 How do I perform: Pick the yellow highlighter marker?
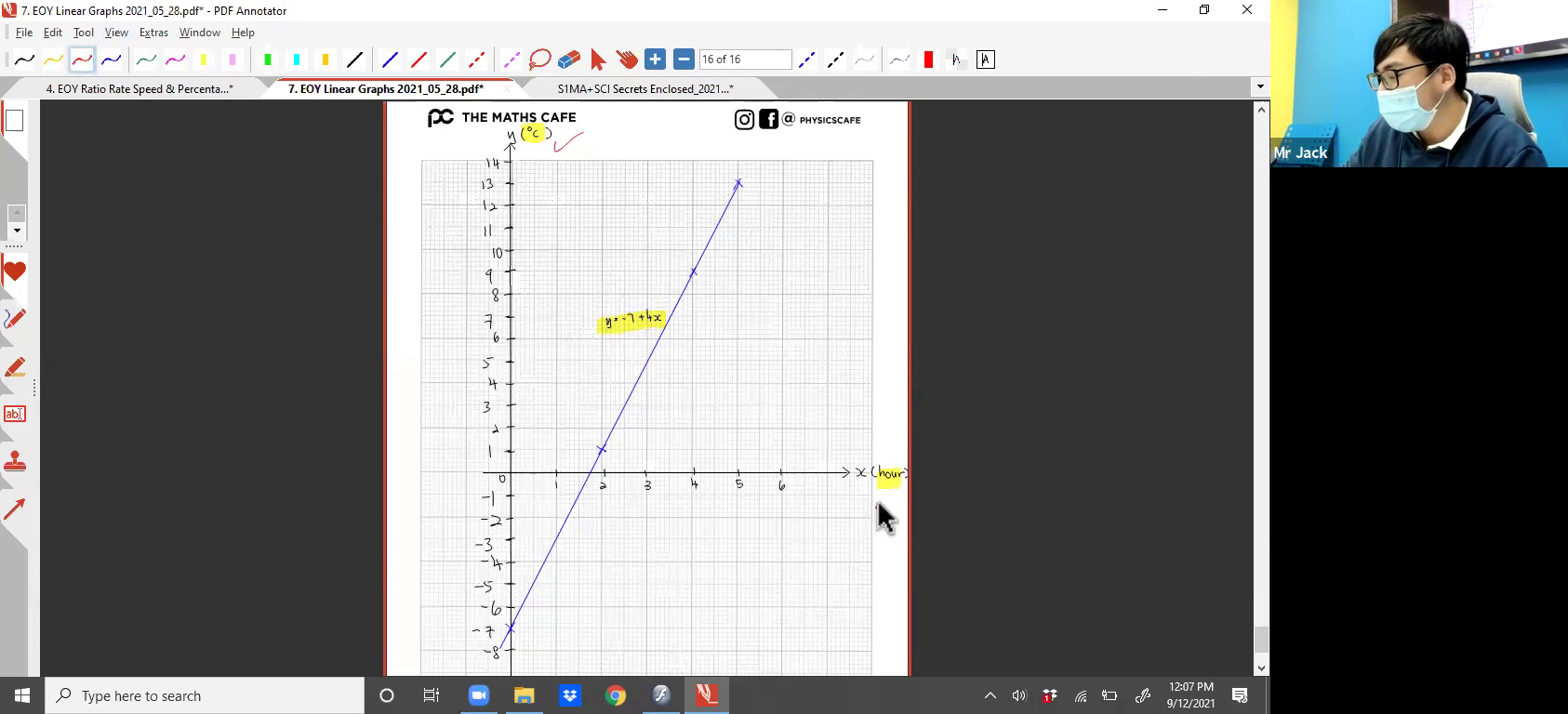click(x=204, y=59)
